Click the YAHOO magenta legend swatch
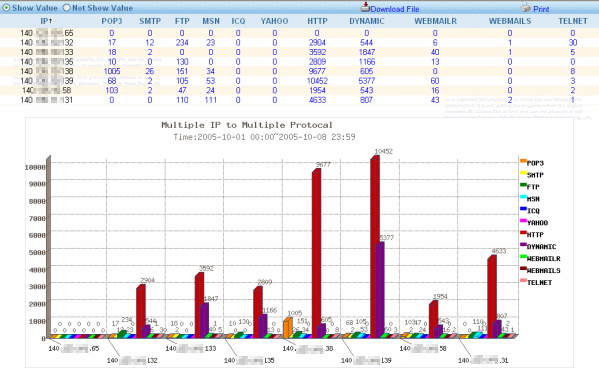This screenshot has width=599, height=371. coord(523,221)
